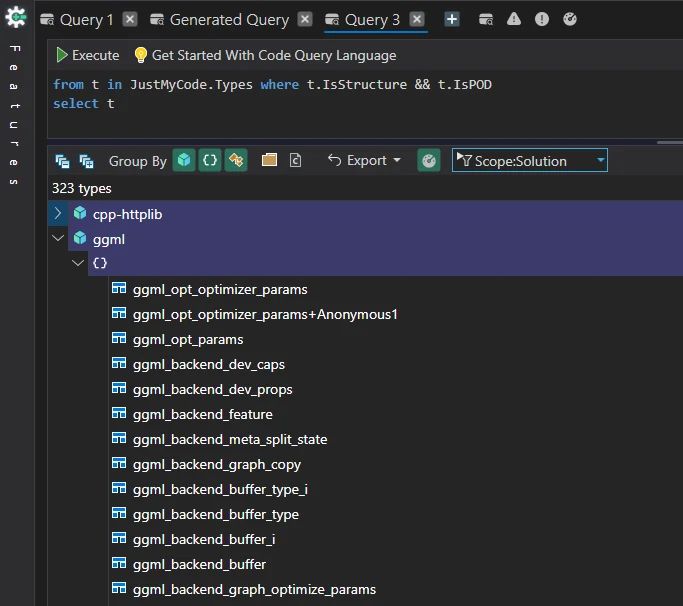Click the C source file icon in toolbar
Image resolution: width=683 pixels, height=606 pixels.
click(x=295, y=160)
